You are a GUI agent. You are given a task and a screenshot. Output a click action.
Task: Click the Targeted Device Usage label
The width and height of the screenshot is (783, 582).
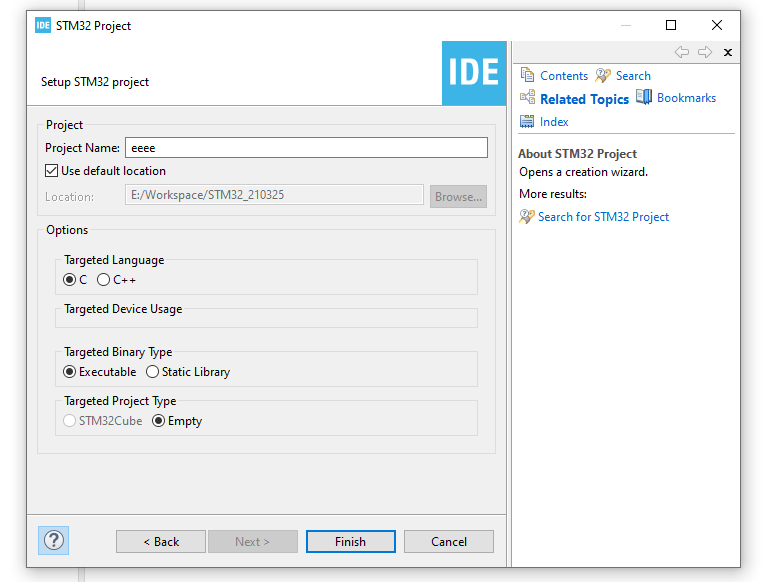[123, 309]
